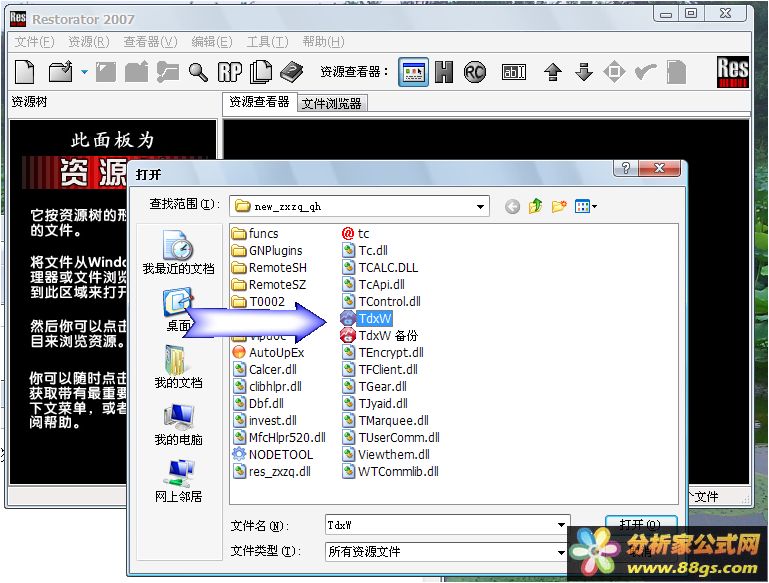769x583 pixels.
Task: Open the 帮助(H) menu
Action: 323,42
